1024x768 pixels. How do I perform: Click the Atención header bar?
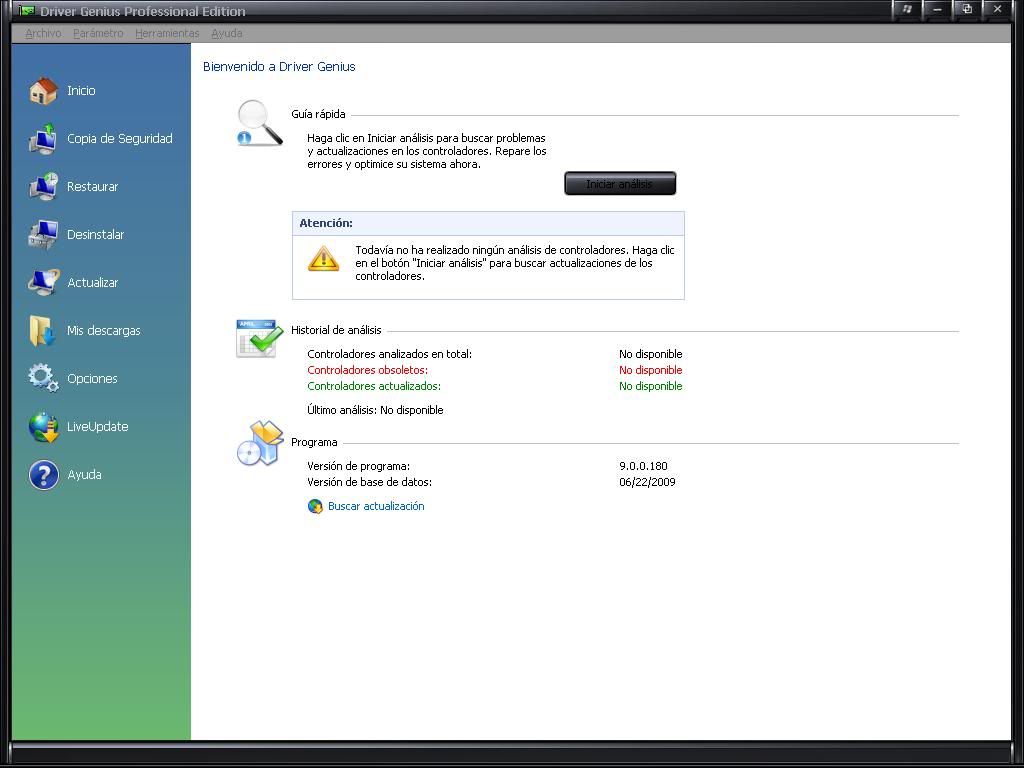click(488, 223)
